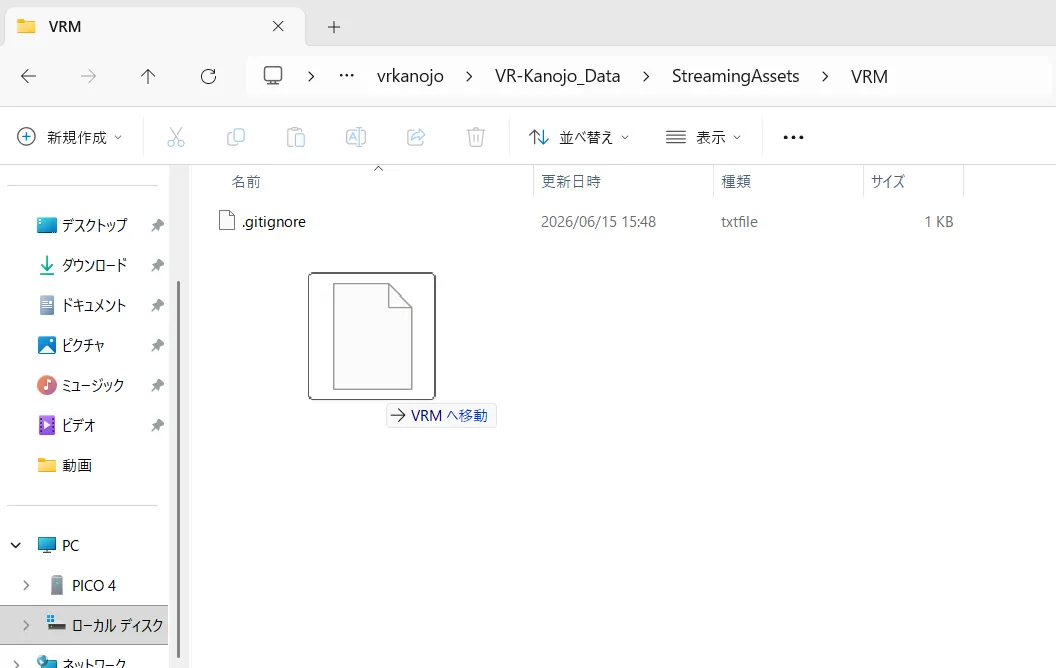
Task: Click the txtfile type cell
Action: click(739, 222)
